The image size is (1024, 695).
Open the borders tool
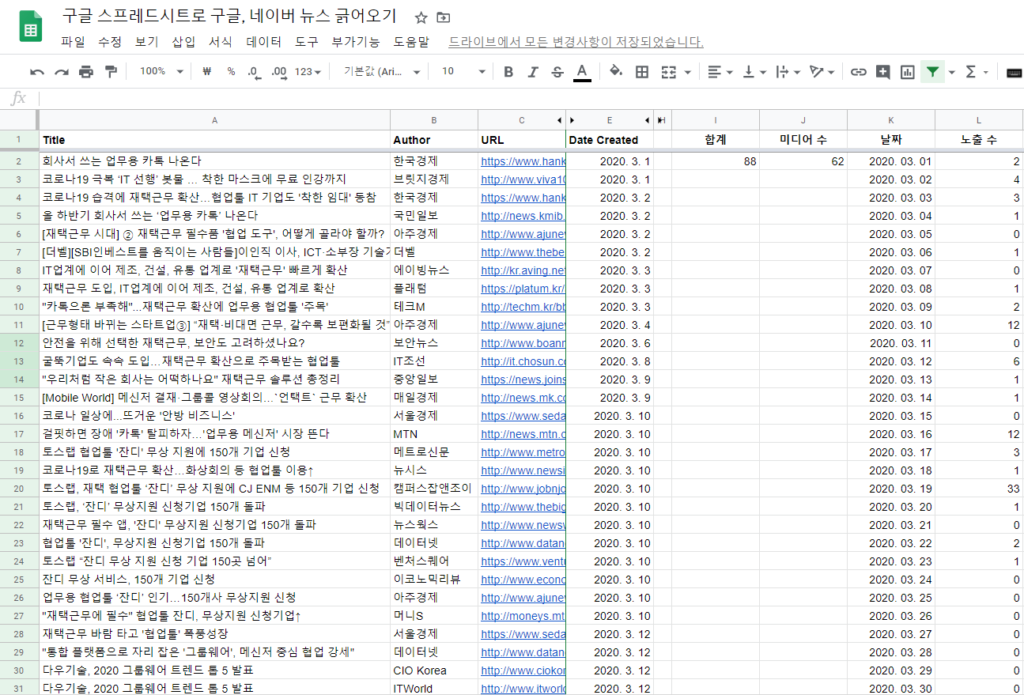click(x=642, y=72)
